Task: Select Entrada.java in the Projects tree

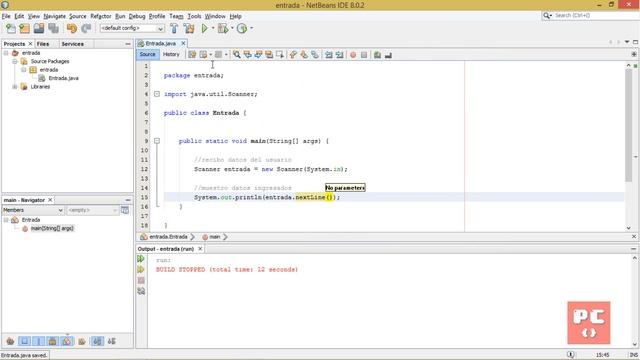Action: 63,78
